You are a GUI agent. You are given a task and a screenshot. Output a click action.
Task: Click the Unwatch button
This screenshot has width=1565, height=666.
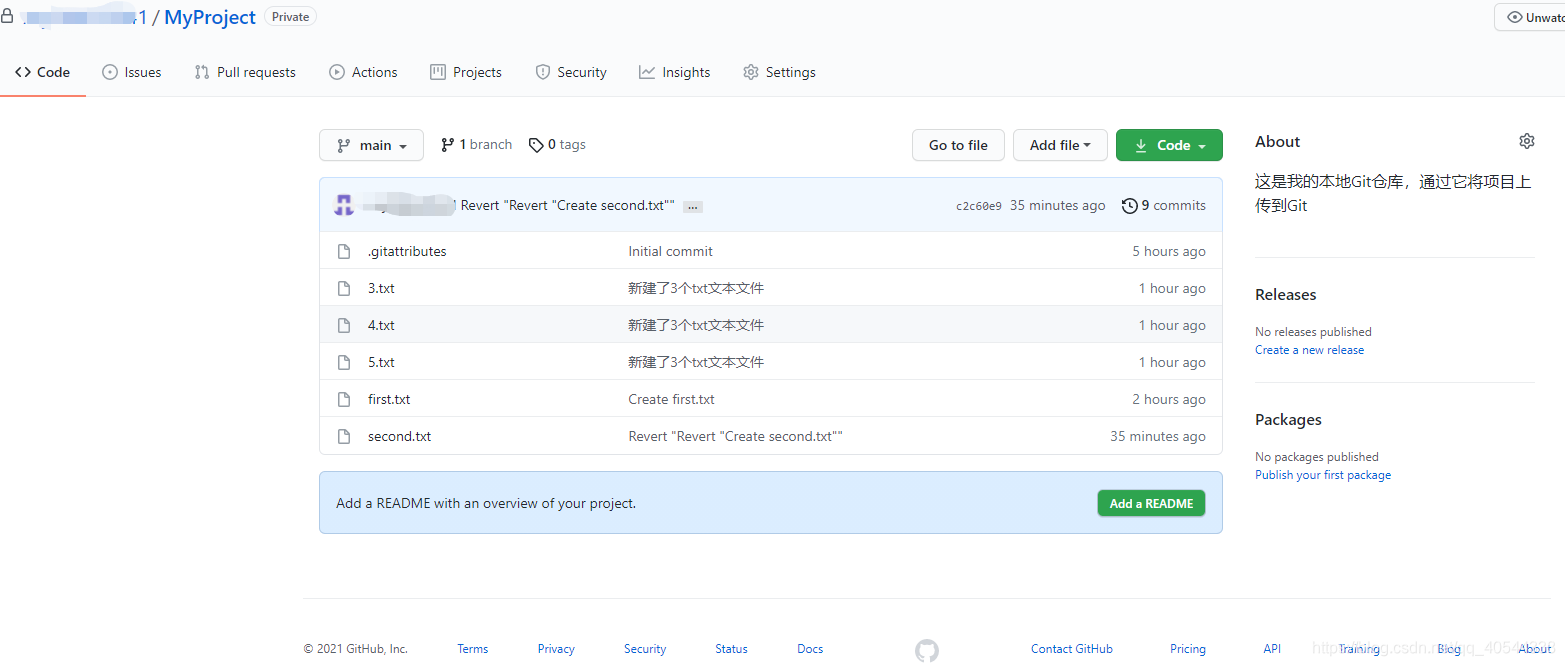point(1530,17)
